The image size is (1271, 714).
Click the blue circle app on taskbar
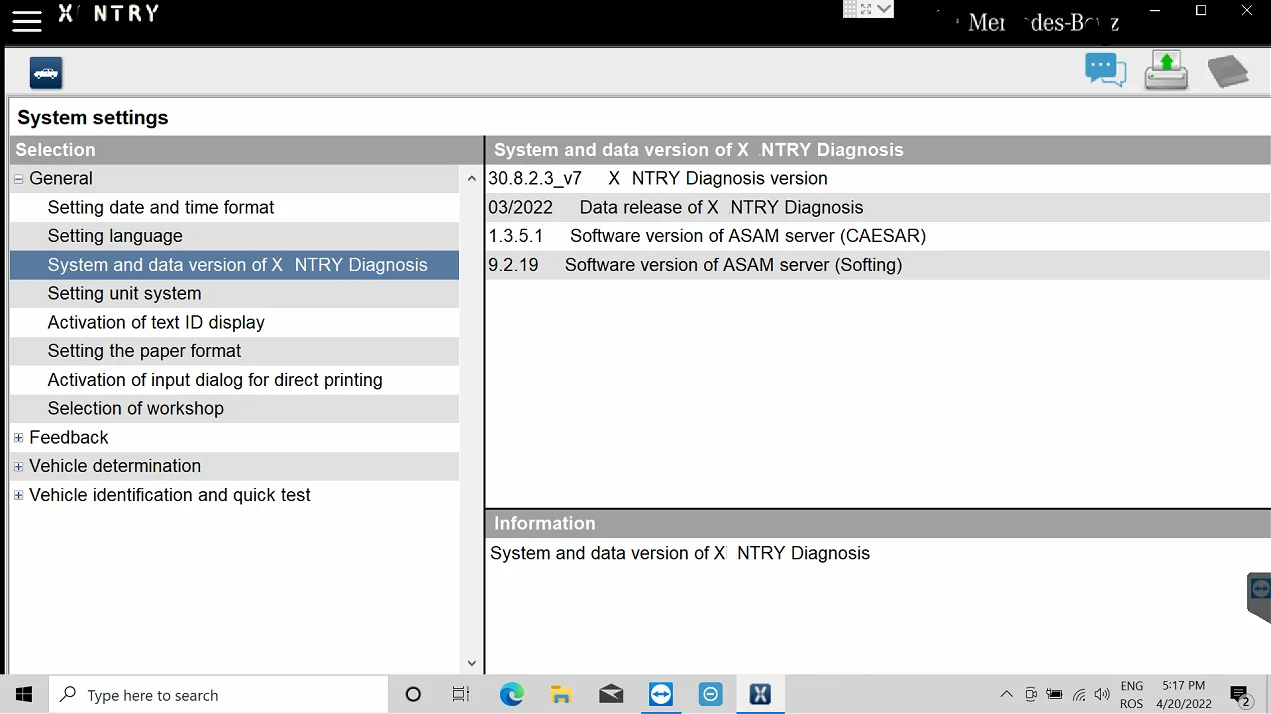(x=711, y=695)
